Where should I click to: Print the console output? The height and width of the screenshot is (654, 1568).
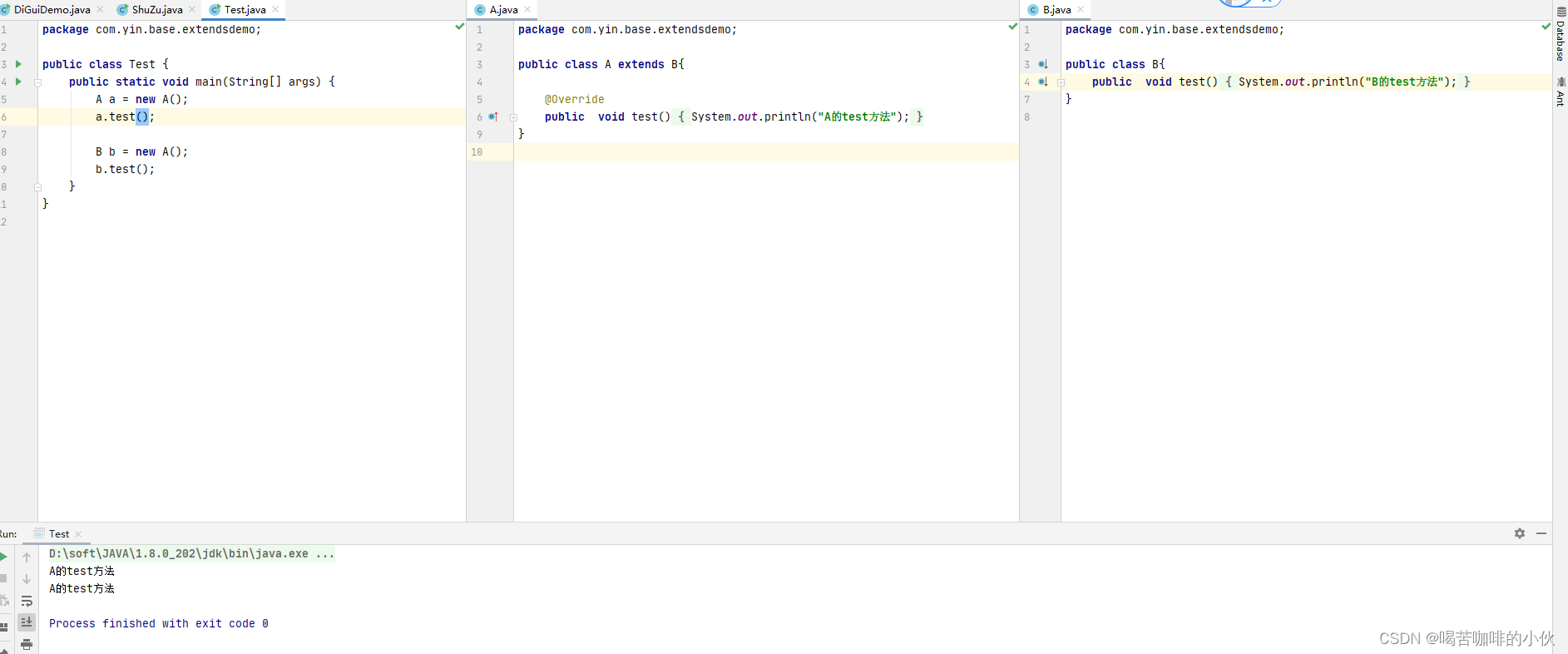tap(27, 644)
